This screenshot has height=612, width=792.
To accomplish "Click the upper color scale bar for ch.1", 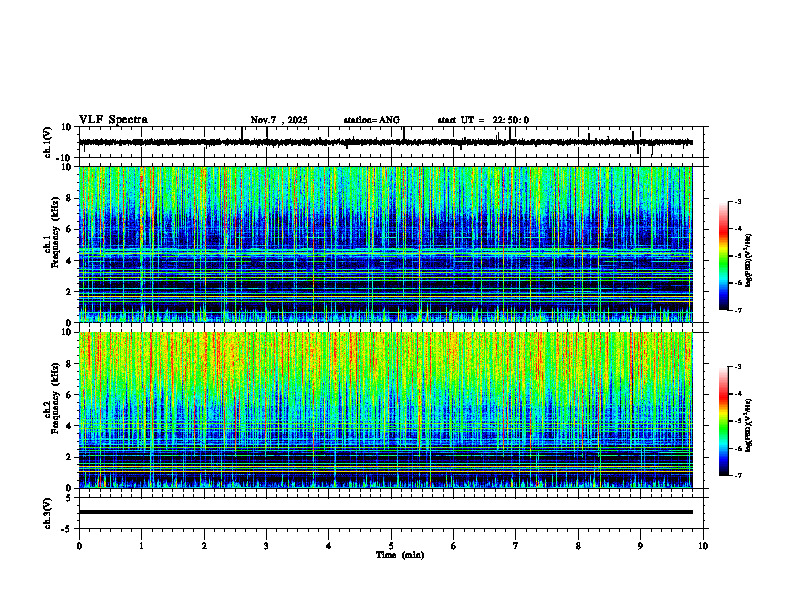I will pos(723,256).
